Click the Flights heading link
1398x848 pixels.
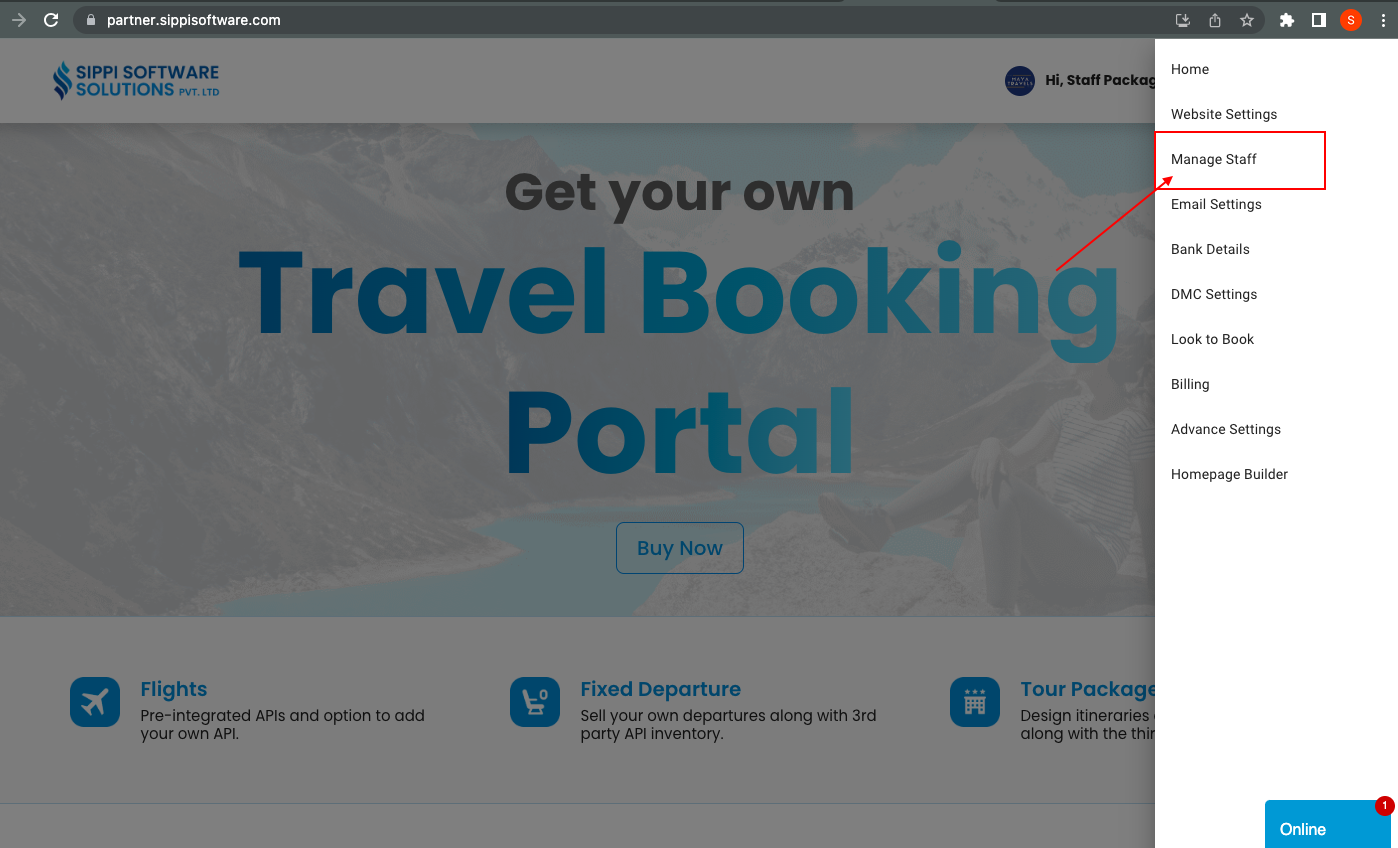[x=174, y=689]
